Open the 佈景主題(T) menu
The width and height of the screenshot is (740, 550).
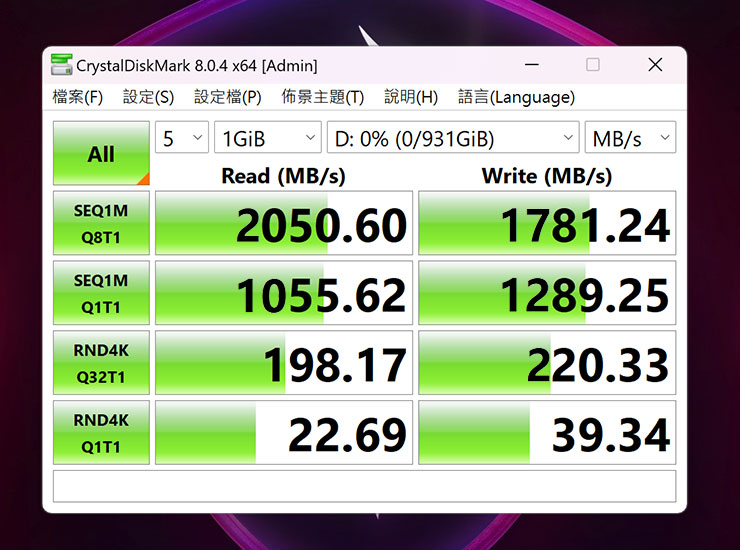[x=323, y=97]
